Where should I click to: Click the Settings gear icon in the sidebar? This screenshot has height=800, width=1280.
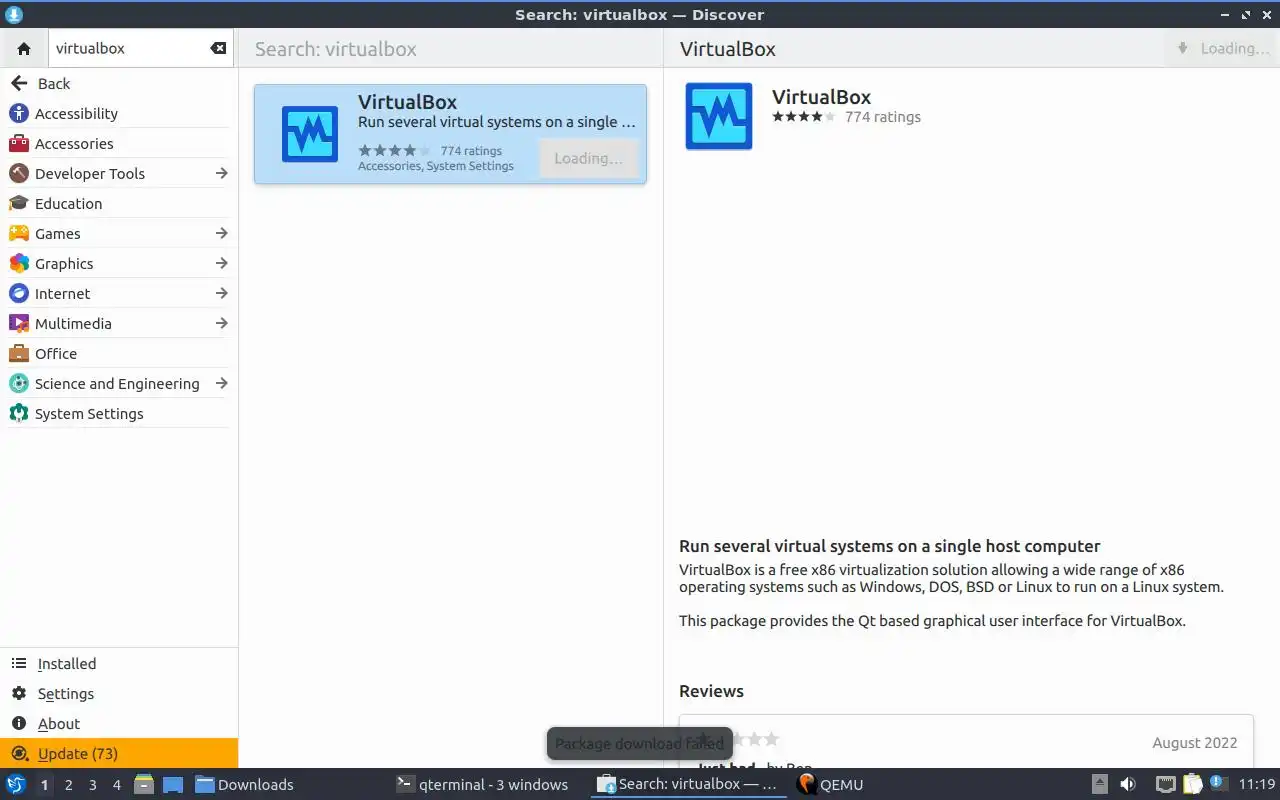[x=19, y=693]
